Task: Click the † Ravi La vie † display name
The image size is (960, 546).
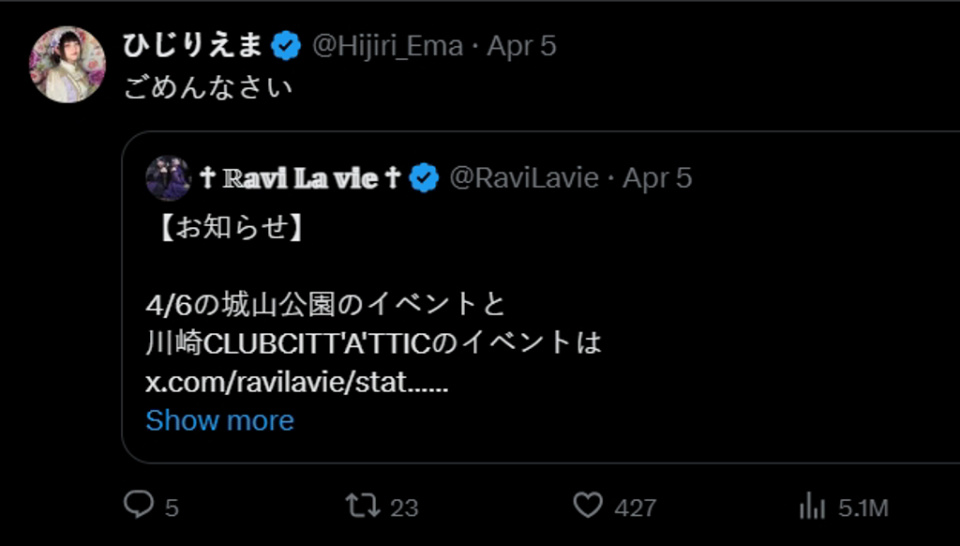Action: pos(300,178)
